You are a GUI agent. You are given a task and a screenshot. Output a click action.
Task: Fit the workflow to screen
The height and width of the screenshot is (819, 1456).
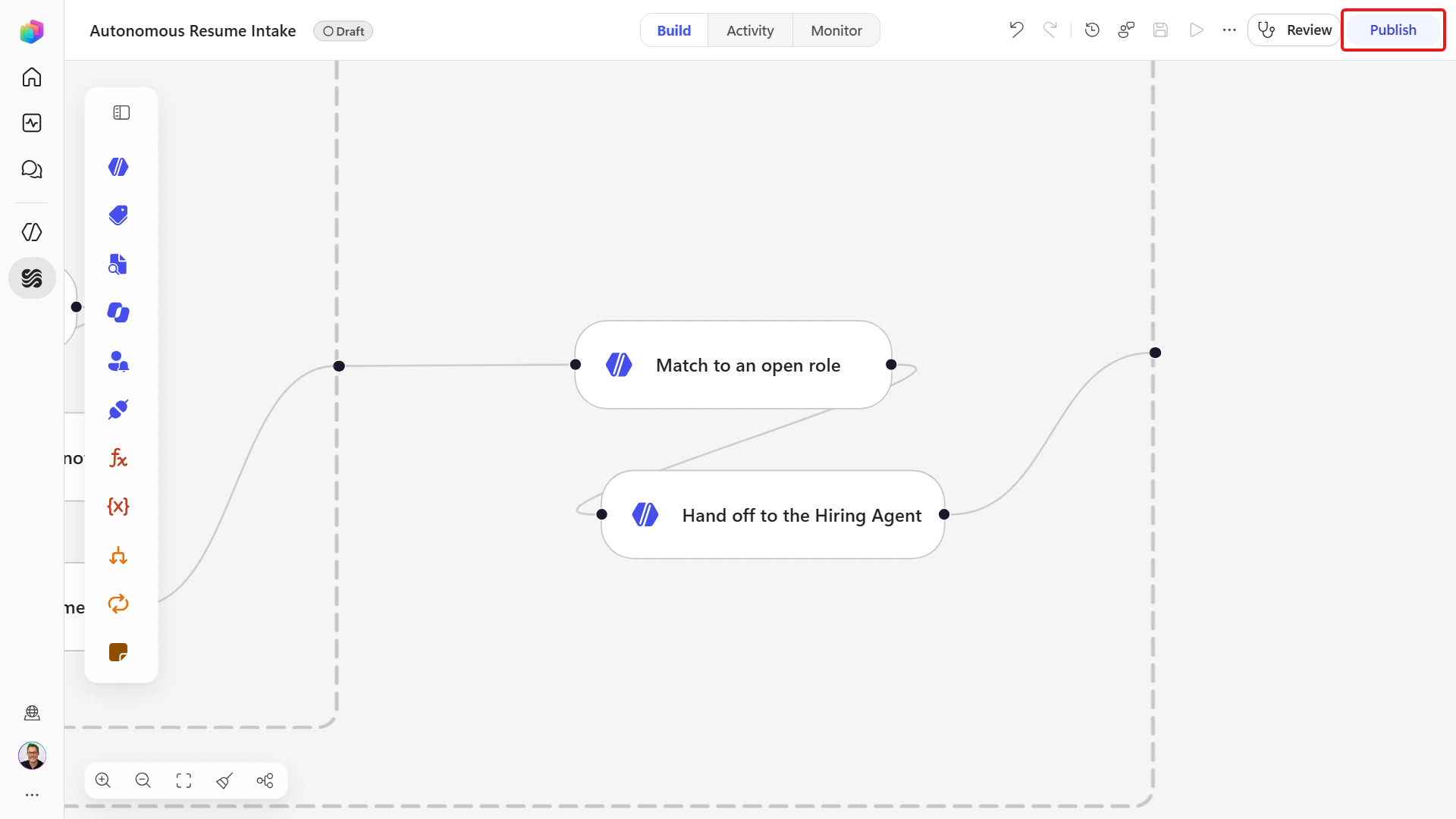tap(184, 780)
